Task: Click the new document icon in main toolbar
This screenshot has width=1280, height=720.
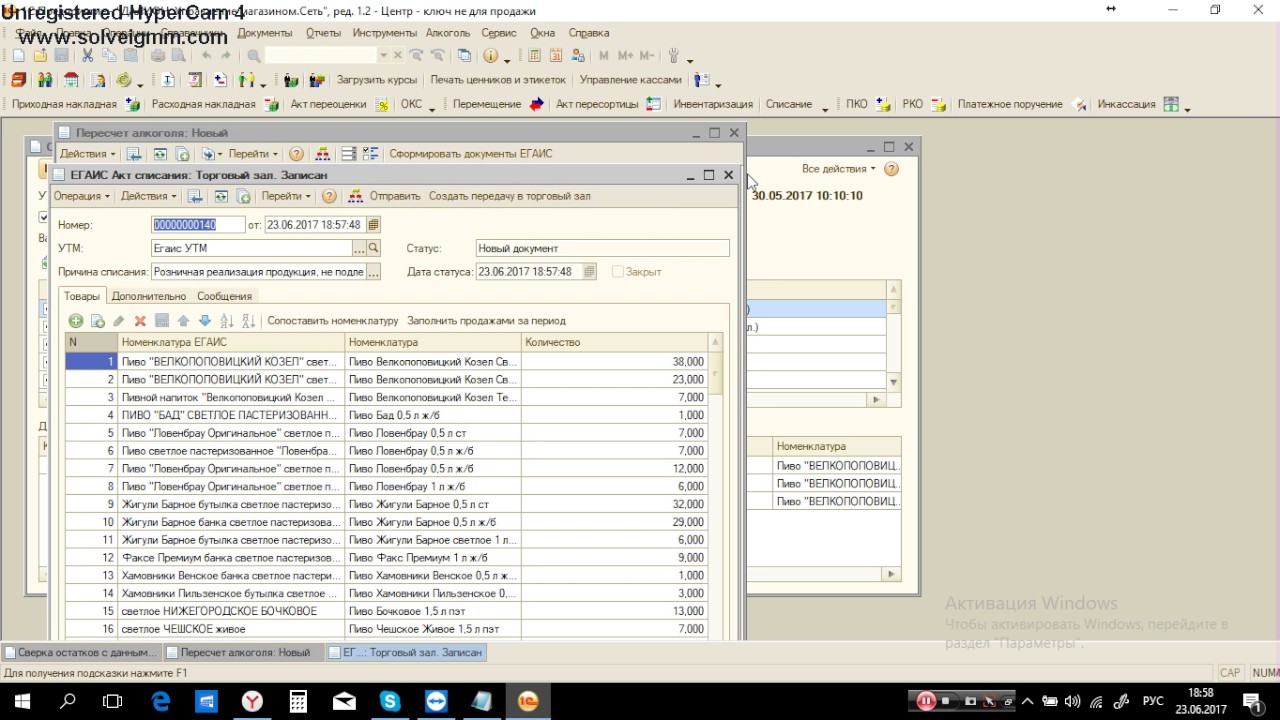Action: tap(19, 56)
